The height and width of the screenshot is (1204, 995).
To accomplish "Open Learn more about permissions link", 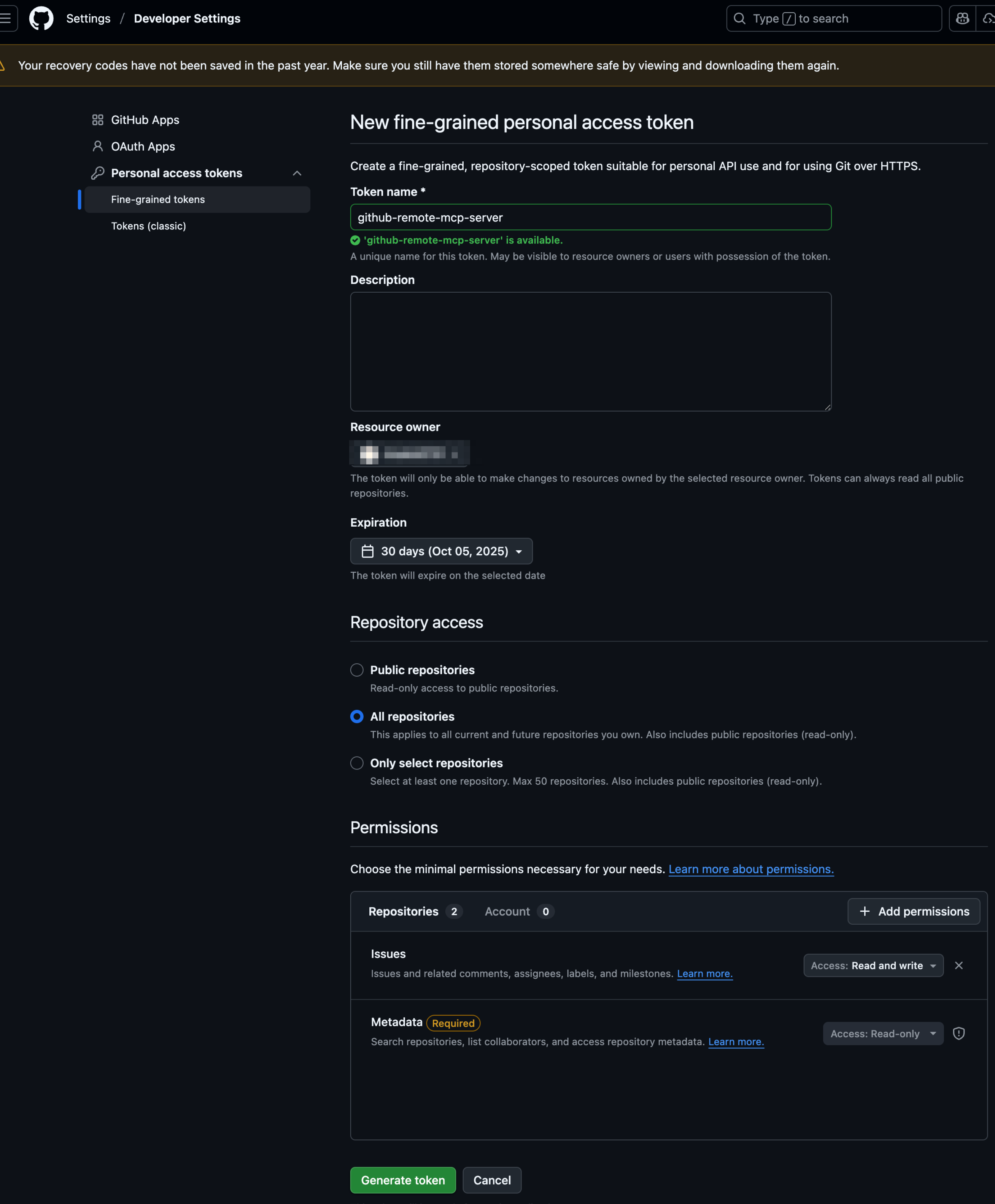I will [x=751, y=869].
